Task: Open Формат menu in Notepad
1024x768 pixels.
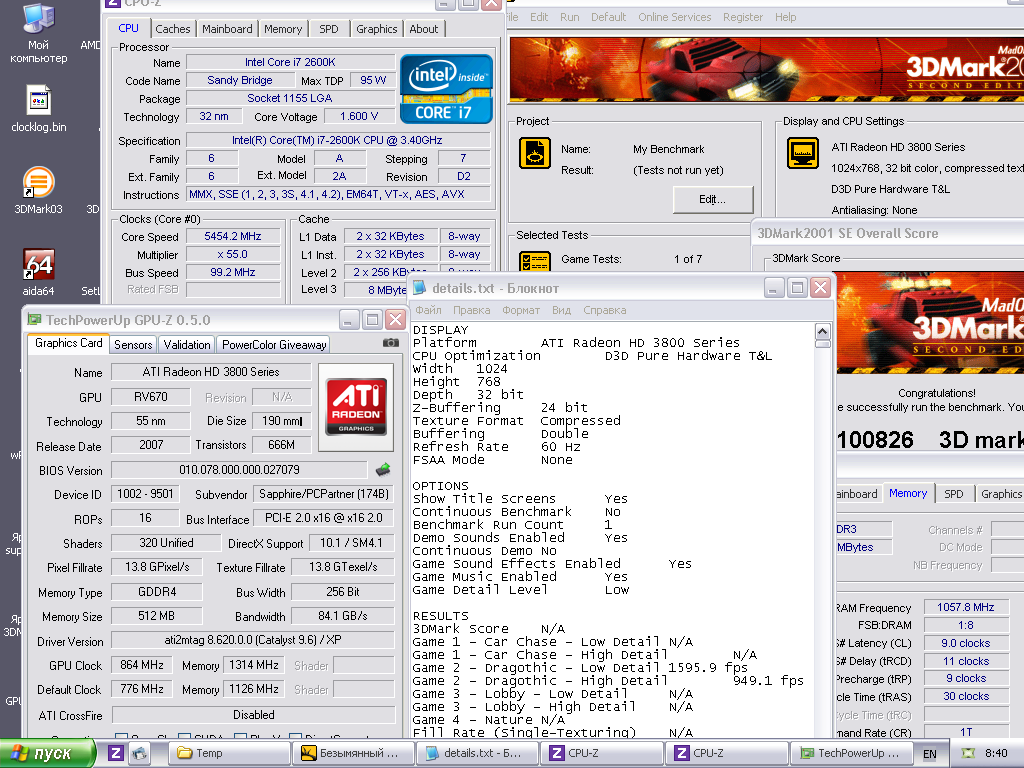Action: coord(521,310)
